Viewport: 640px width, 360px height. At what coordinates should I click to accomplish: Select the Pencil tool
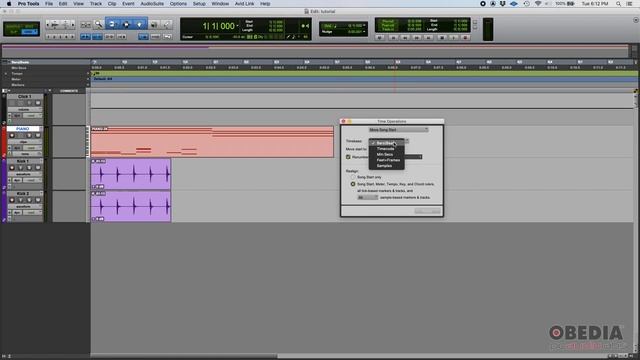167,25
